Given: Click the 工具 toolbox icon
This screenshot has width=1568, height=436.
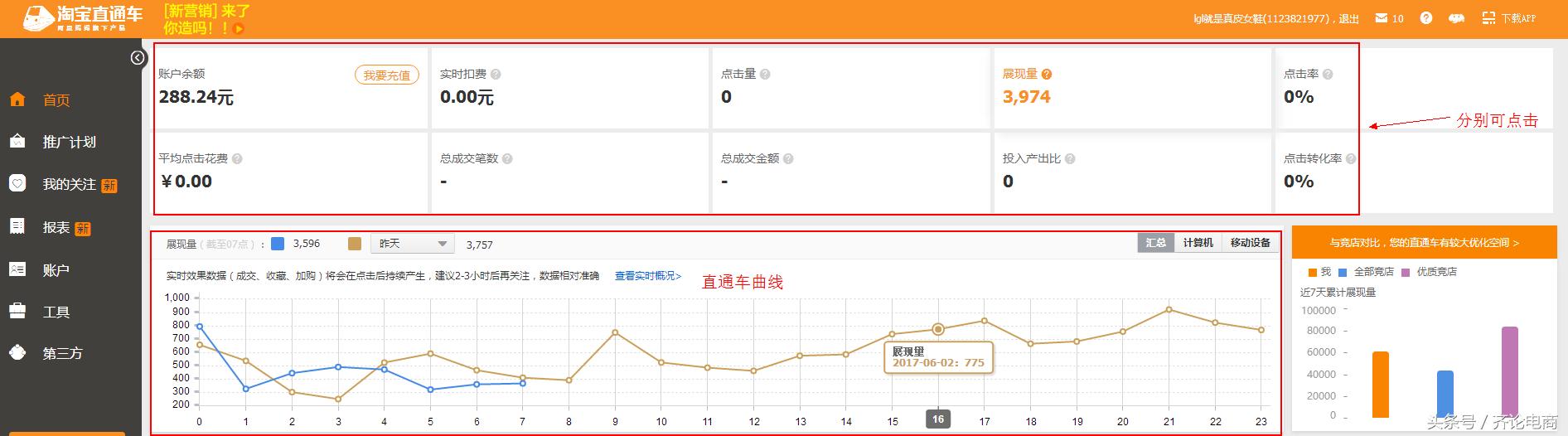Looking at the screenshot, I should point(17,311).
